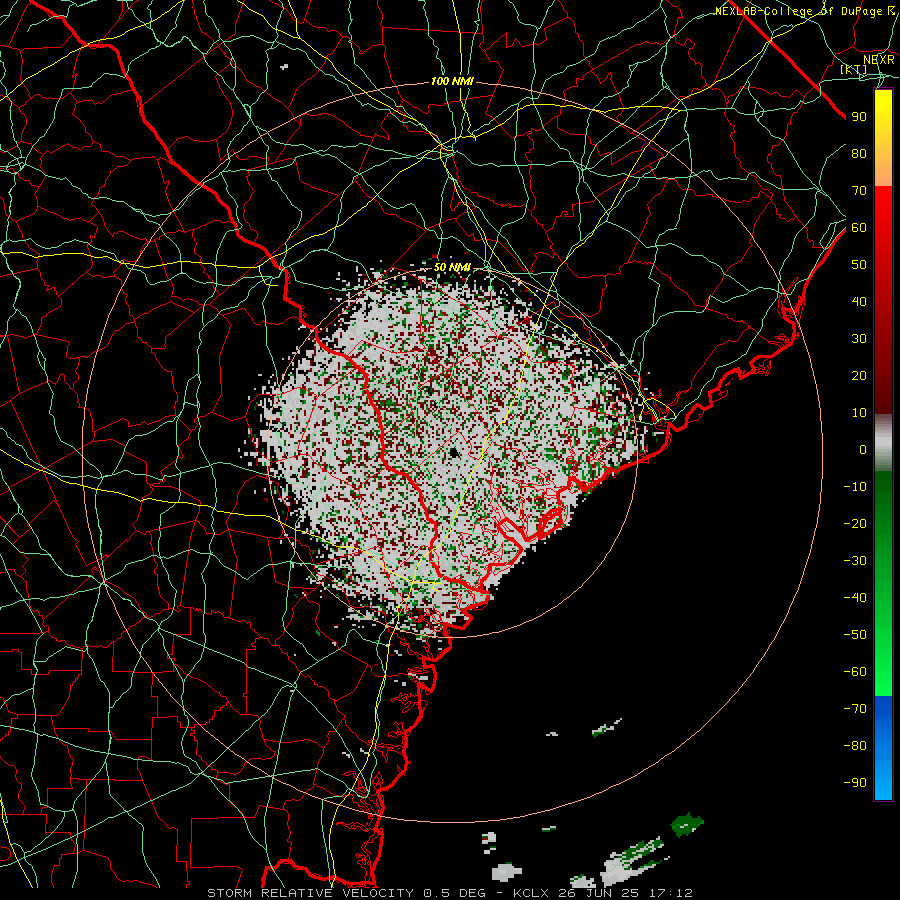Viewport: 900px width, 900px height.
Task: Click the "NEXLAB-College of DuPage" header text
Action: (798, 11)
